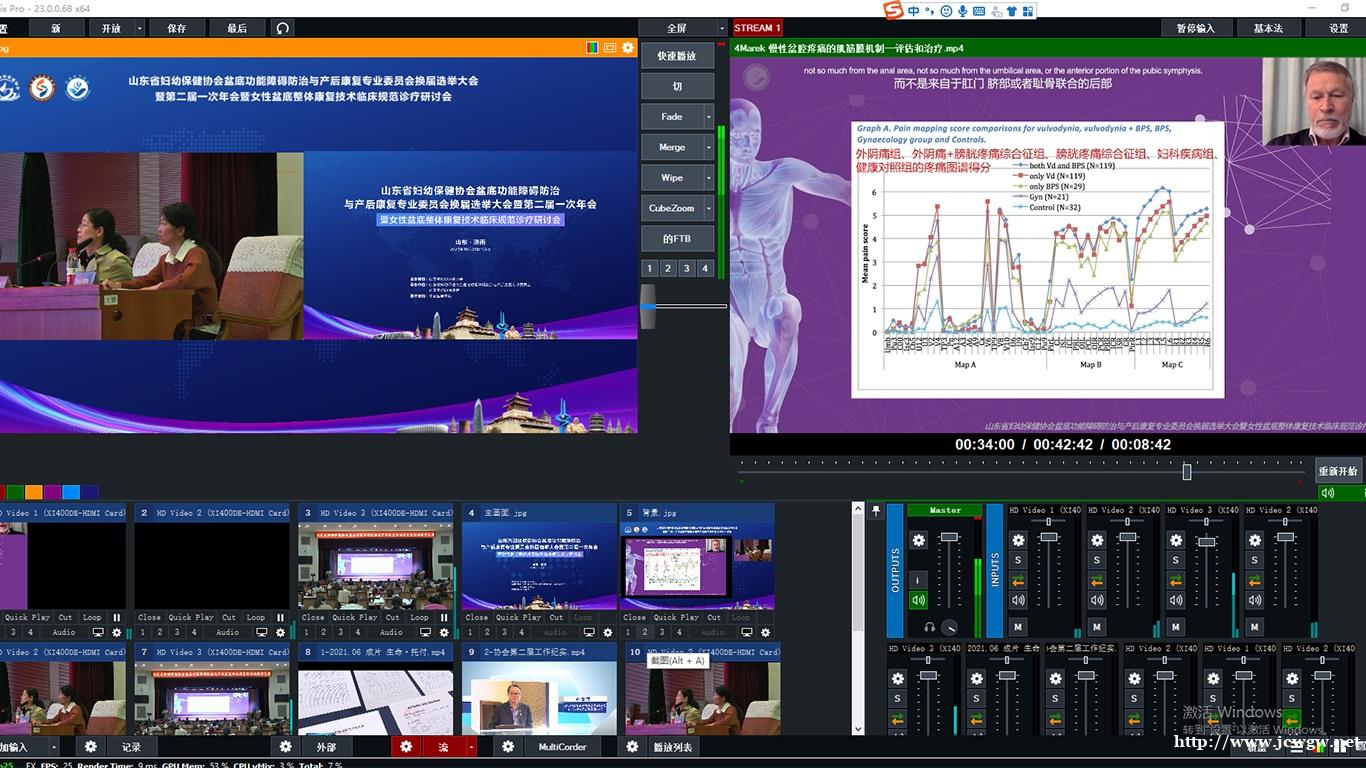Click the 设置 menu button at top right
The image size is (1366, 768).
coord(1338,28)
